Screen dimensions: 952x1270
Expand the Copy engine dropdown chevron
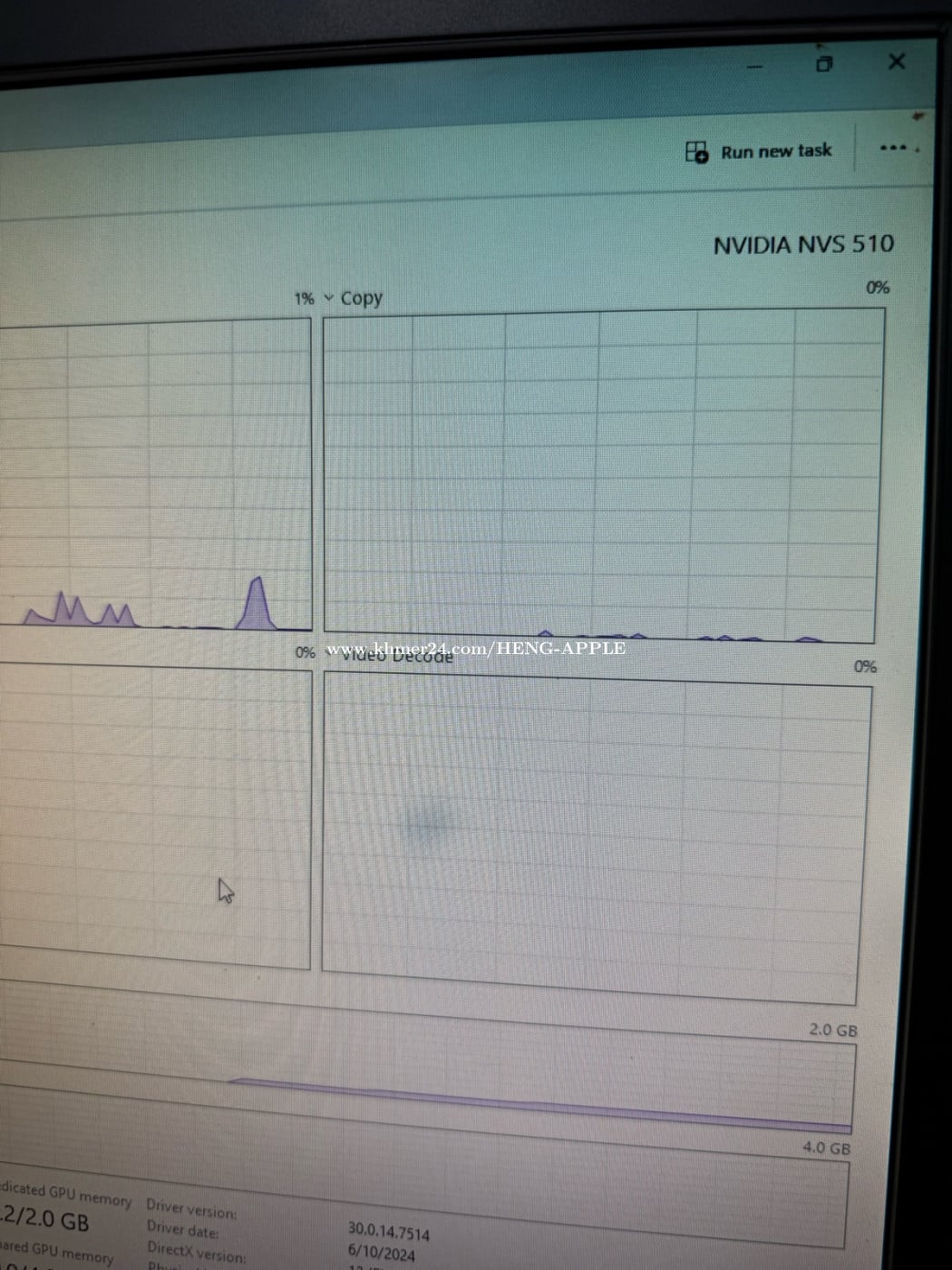[328, 298]
